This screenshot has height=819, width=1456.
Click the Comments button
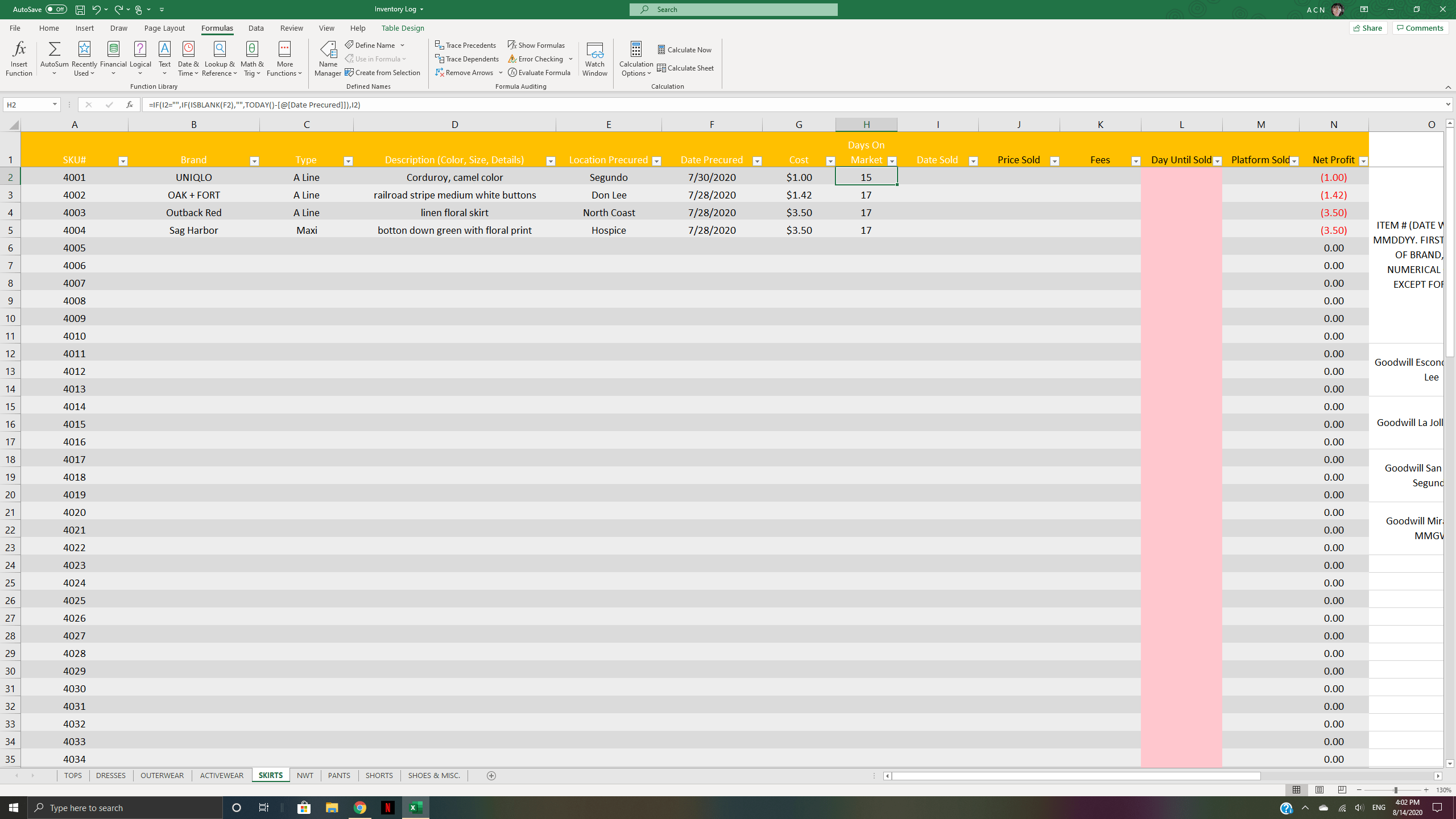point(1420,28)
